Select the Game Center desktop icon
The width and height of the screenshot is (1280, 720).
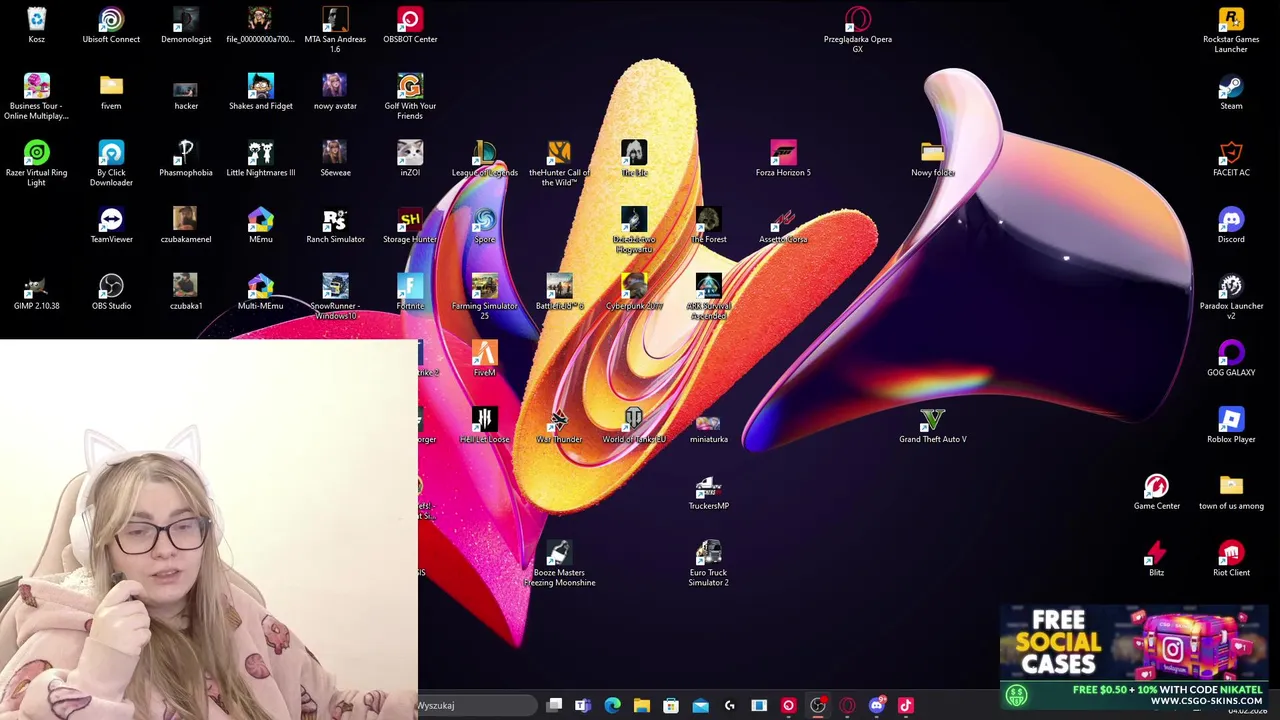1156,493
